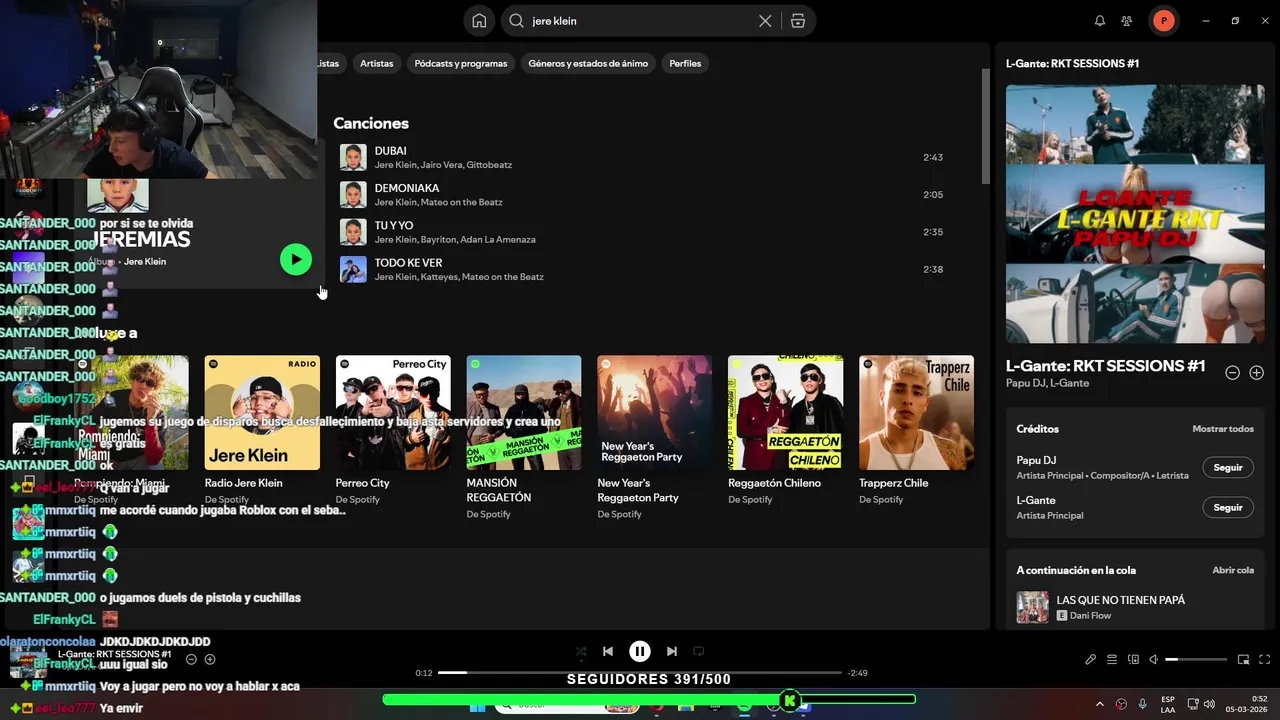Viewport: 1280px width, 720px height.
Task: Open the MANSIÓN REGGAETÓN playlist card
Action: (x=524, y=437)
